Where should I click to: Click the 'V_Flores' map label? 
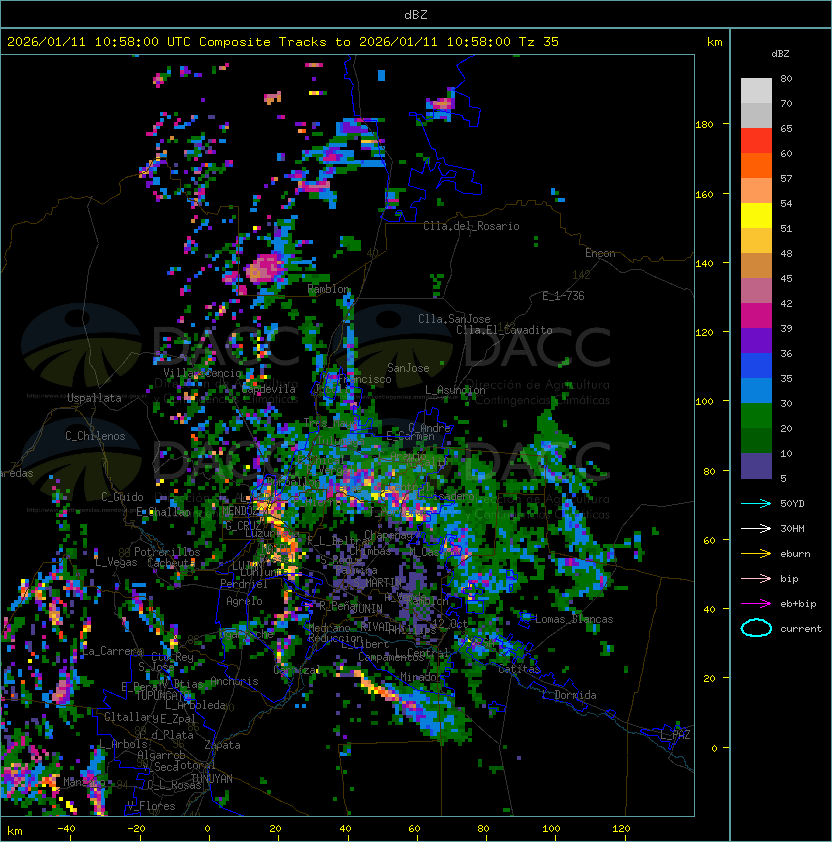click(x=151, y=806)
